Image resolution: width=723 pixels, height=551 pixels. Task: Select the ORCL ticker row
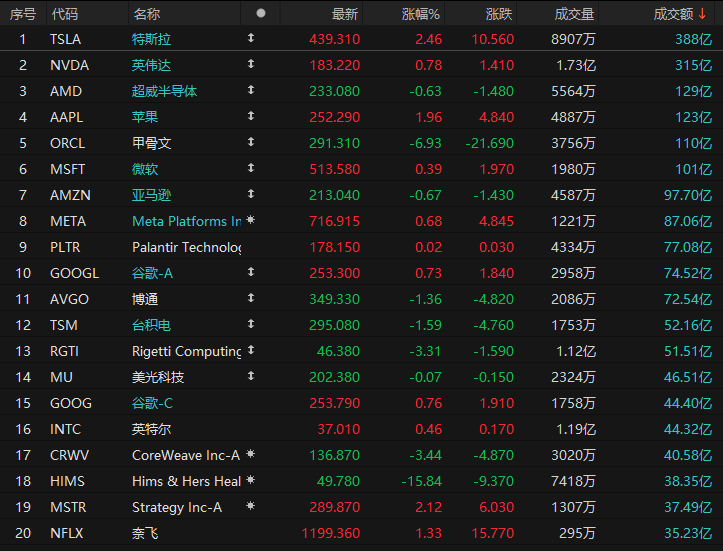click(68, 143)
